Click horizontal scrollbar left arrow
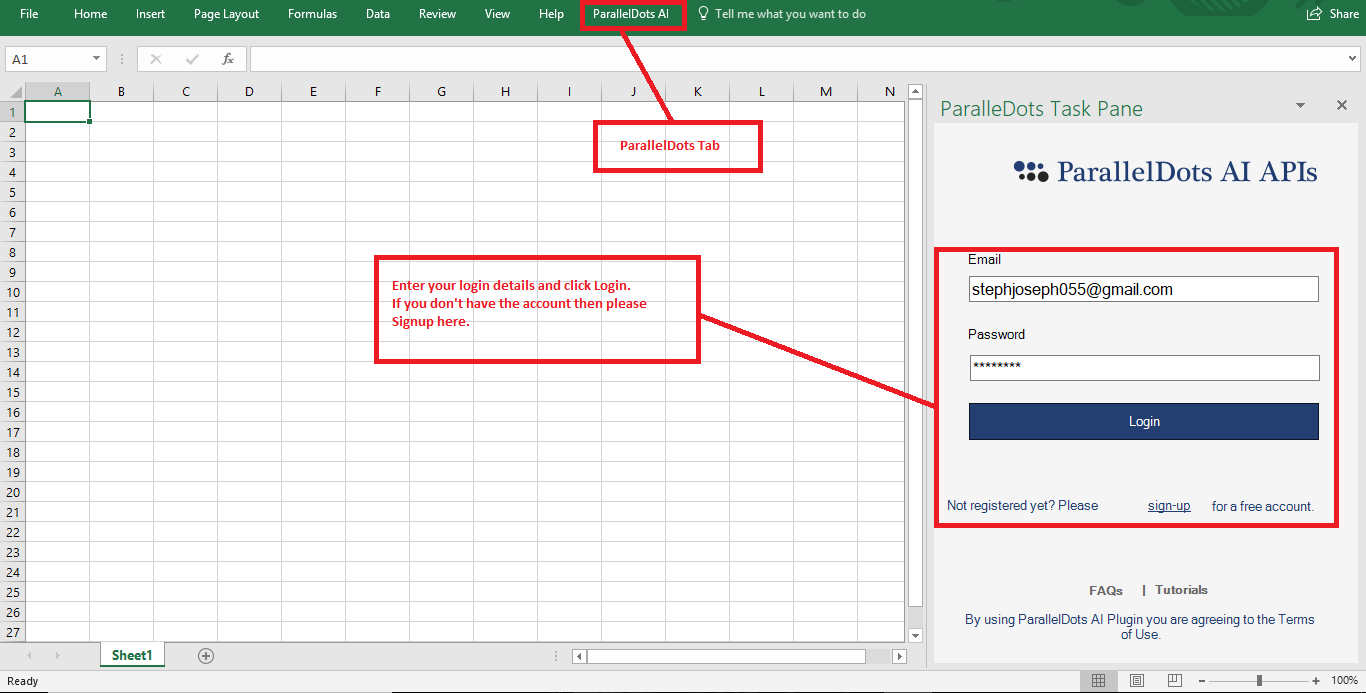Screen dimensions: 1366x693 579,656
